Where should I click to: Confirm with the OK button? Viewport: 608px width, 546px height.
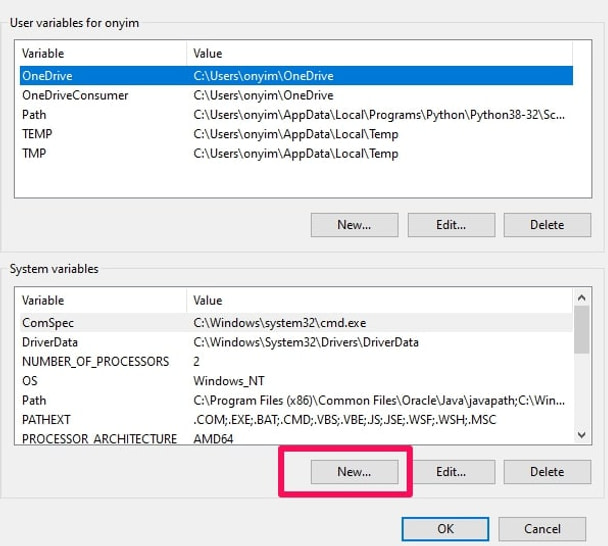[x=445, y=529]
